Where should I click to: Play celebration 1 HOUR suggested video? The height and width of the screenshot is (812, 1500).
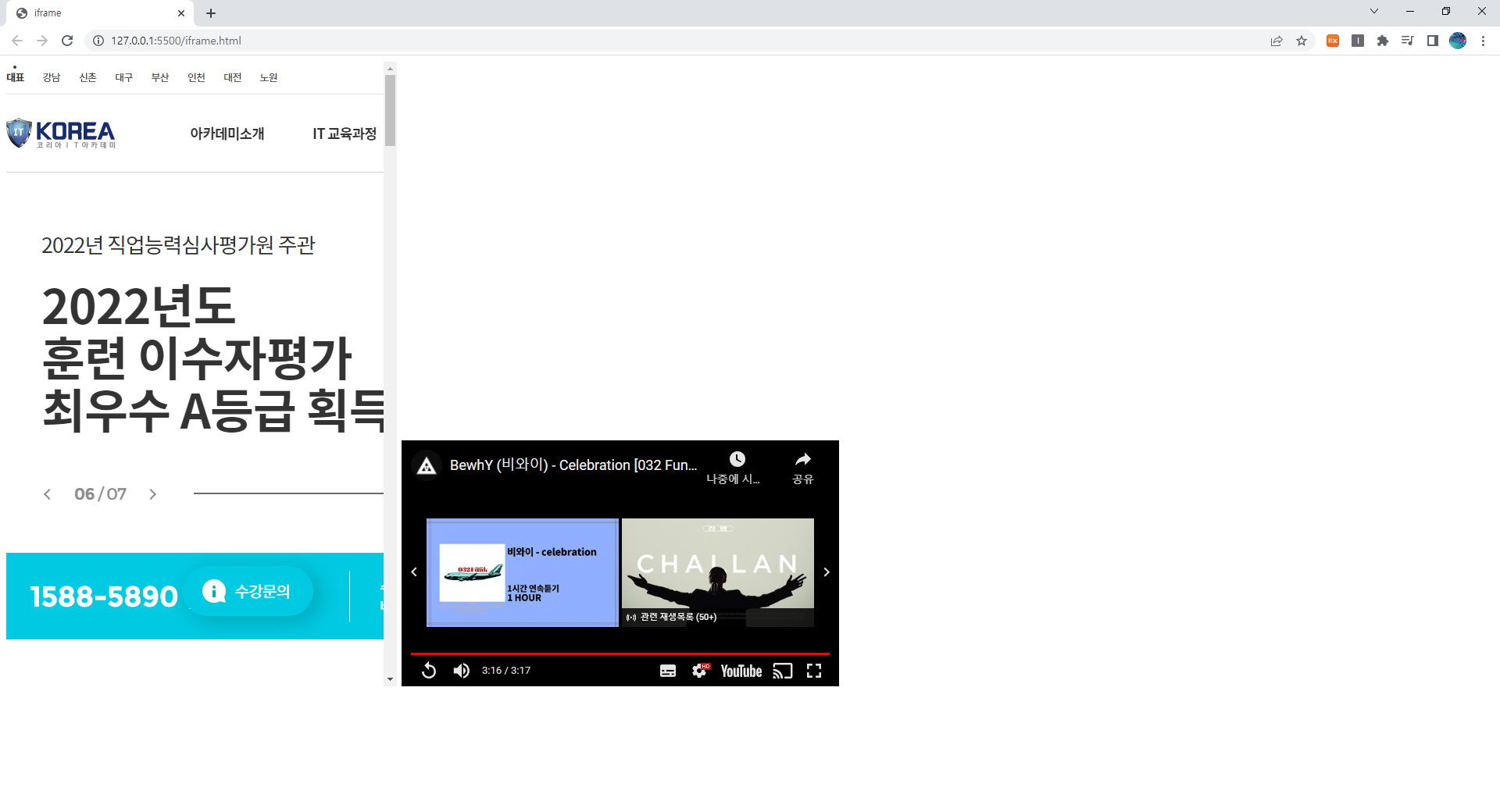[523, 572]
